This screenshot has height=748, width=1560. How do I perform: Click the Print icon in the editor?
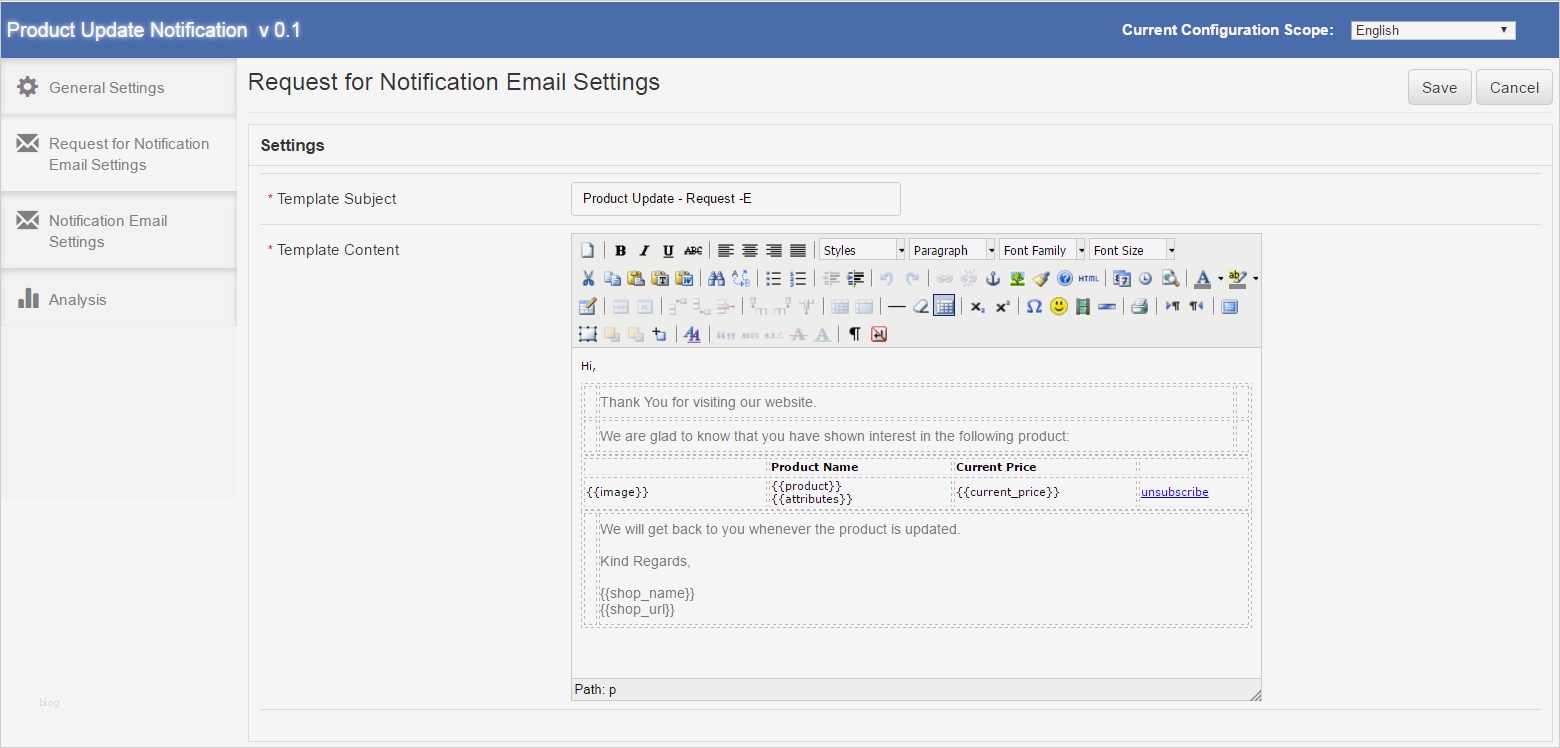point(1139,307)
